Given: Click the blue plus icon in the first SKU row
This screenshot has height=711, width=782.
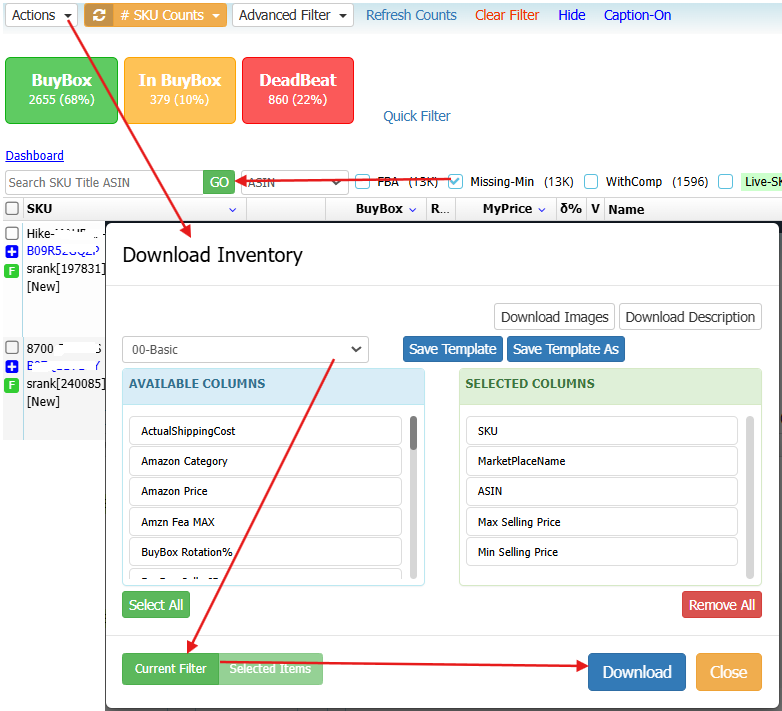Looking at the screenshot, I should pos(12,251).
